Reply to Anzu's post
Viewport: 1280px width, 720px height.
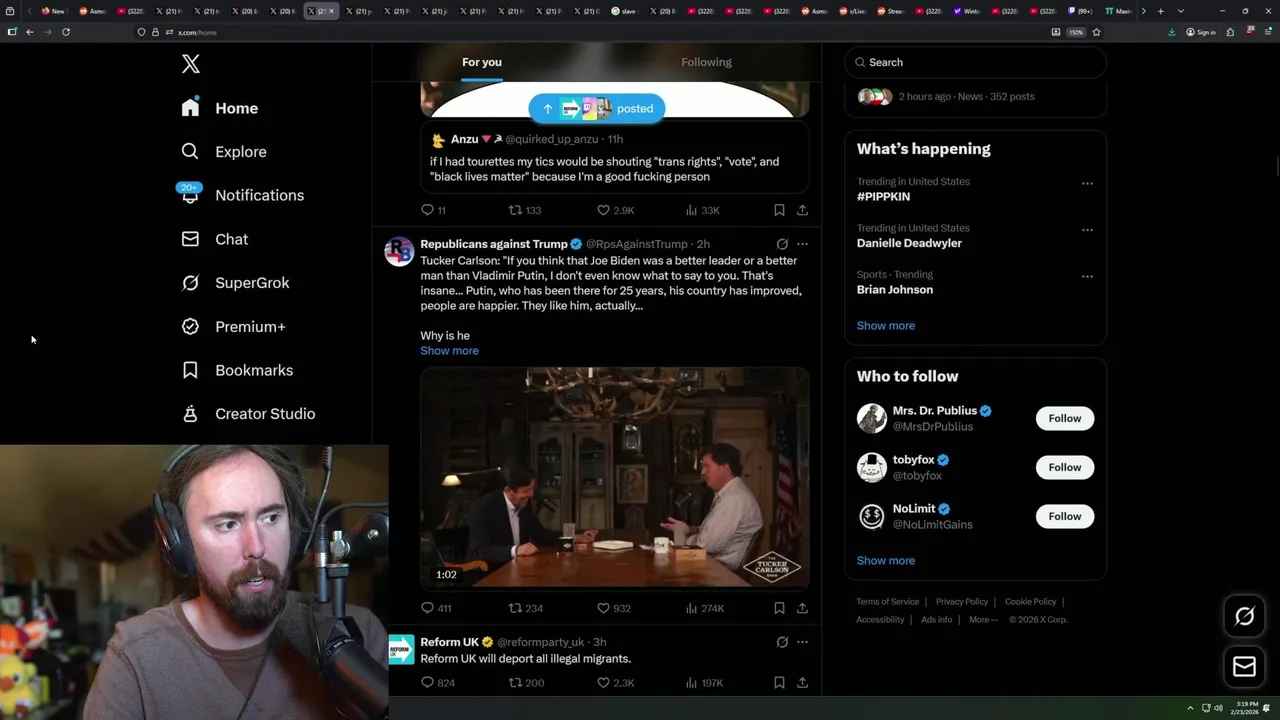pos(434,210)
